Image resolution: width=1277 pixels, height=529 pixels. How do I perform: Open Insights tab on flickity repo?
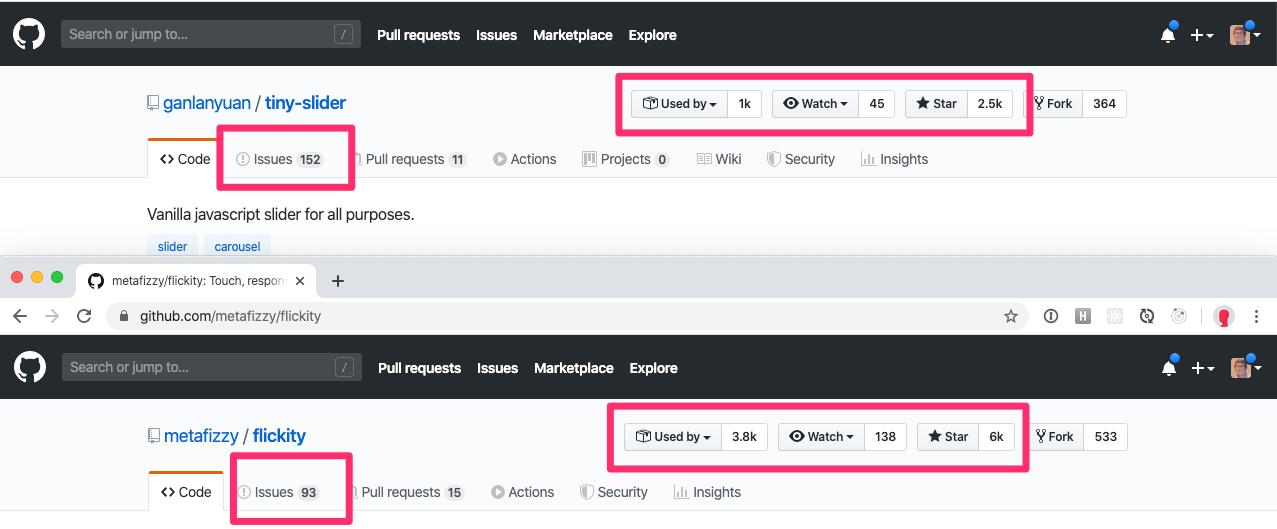(707, 492)
